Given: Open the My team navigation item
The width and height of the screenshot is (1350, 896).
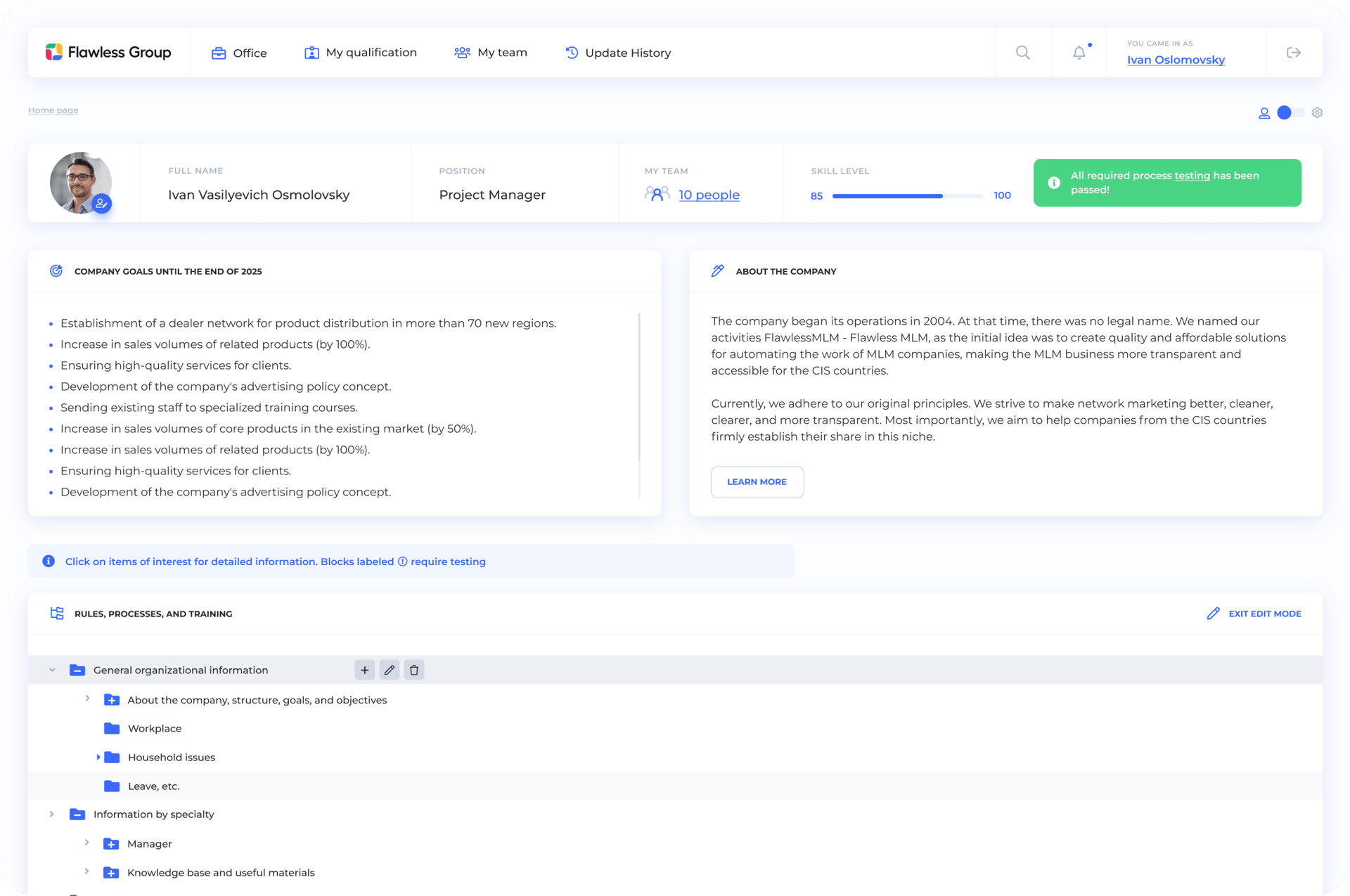Looking at the screenshot, I should 491,52.
